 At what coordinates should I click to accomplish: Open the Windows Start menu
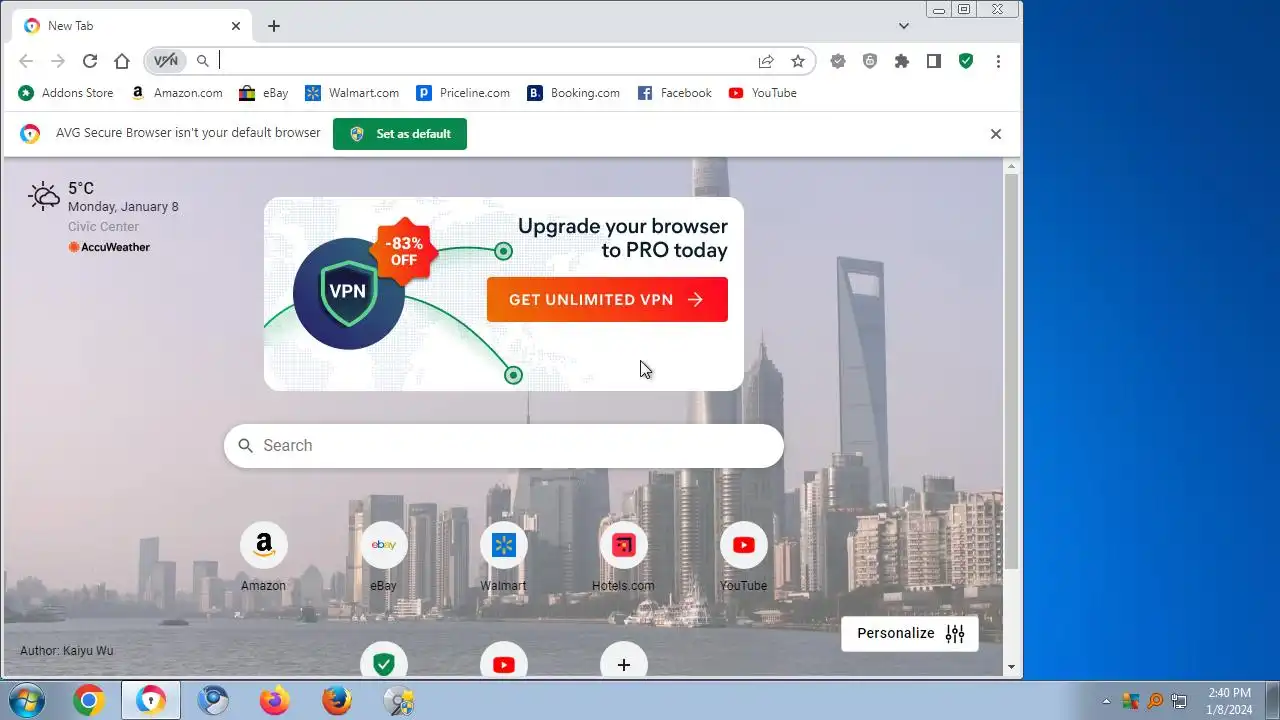pos(26,701)
